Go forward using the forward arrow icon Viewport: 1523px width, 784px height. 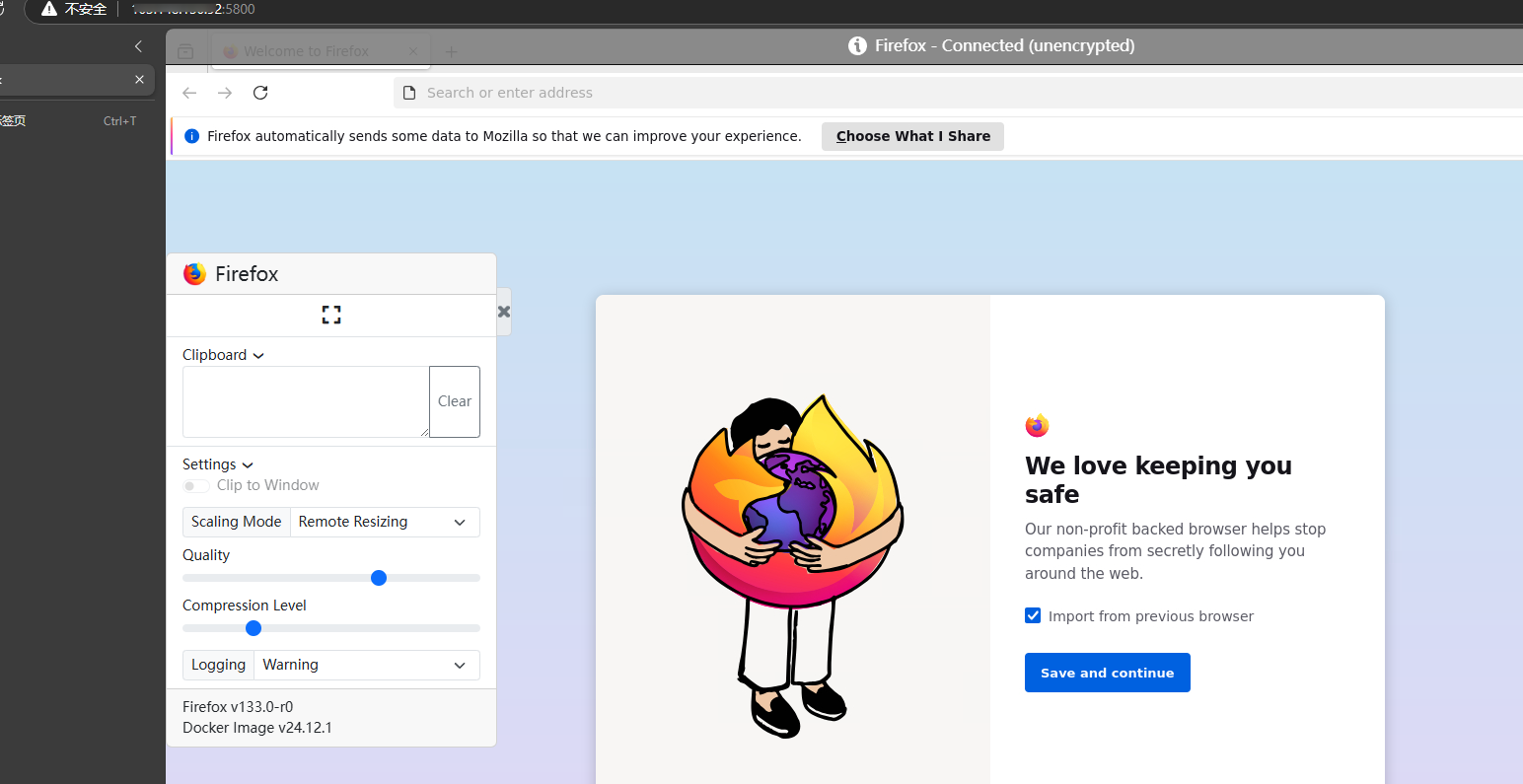[x=225, y=93]
